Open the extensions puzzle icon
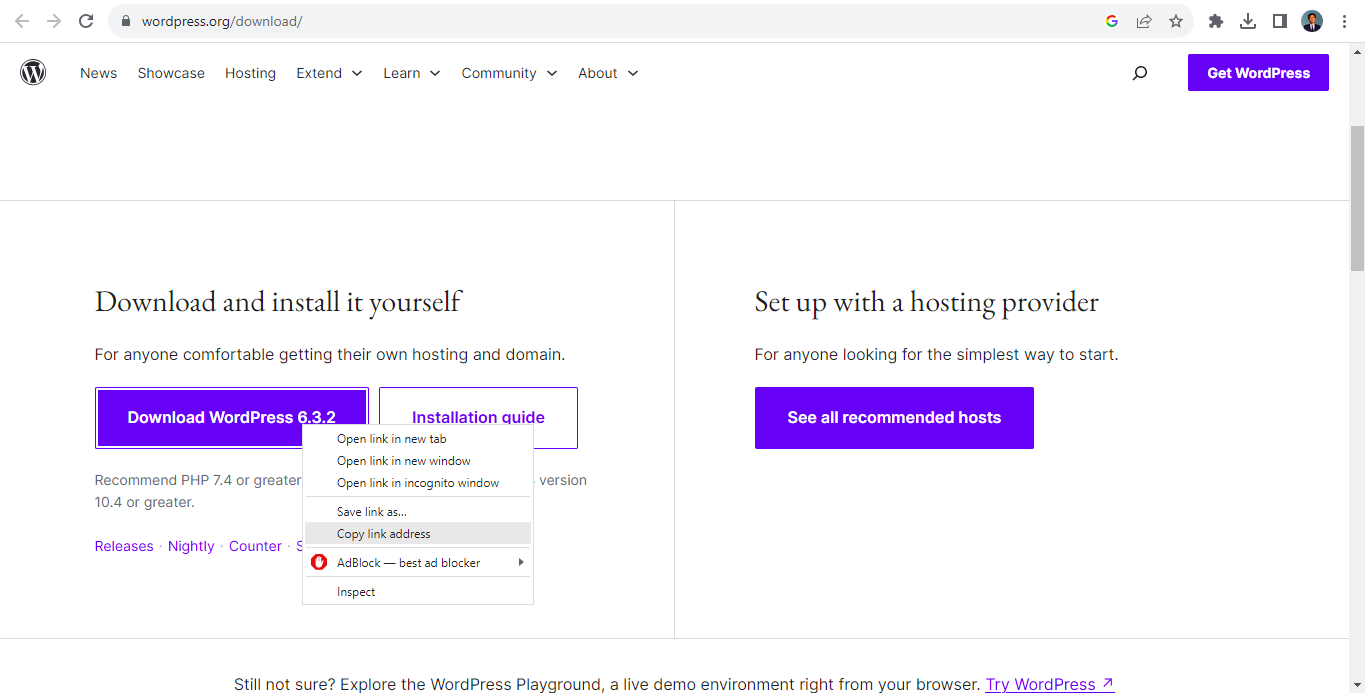The image size is (1365, 693). click(1216, 21)
